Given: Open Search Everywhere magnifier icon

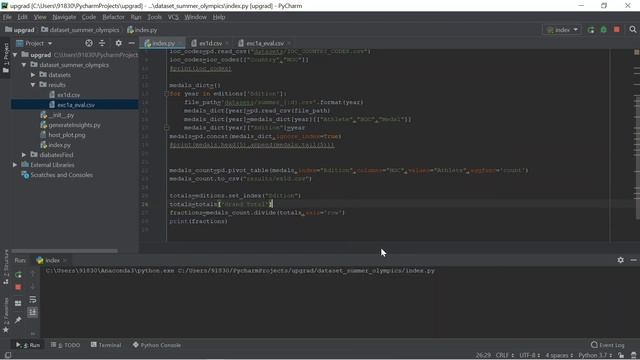Looking at the screenshot, I should (x=633, y=30).
